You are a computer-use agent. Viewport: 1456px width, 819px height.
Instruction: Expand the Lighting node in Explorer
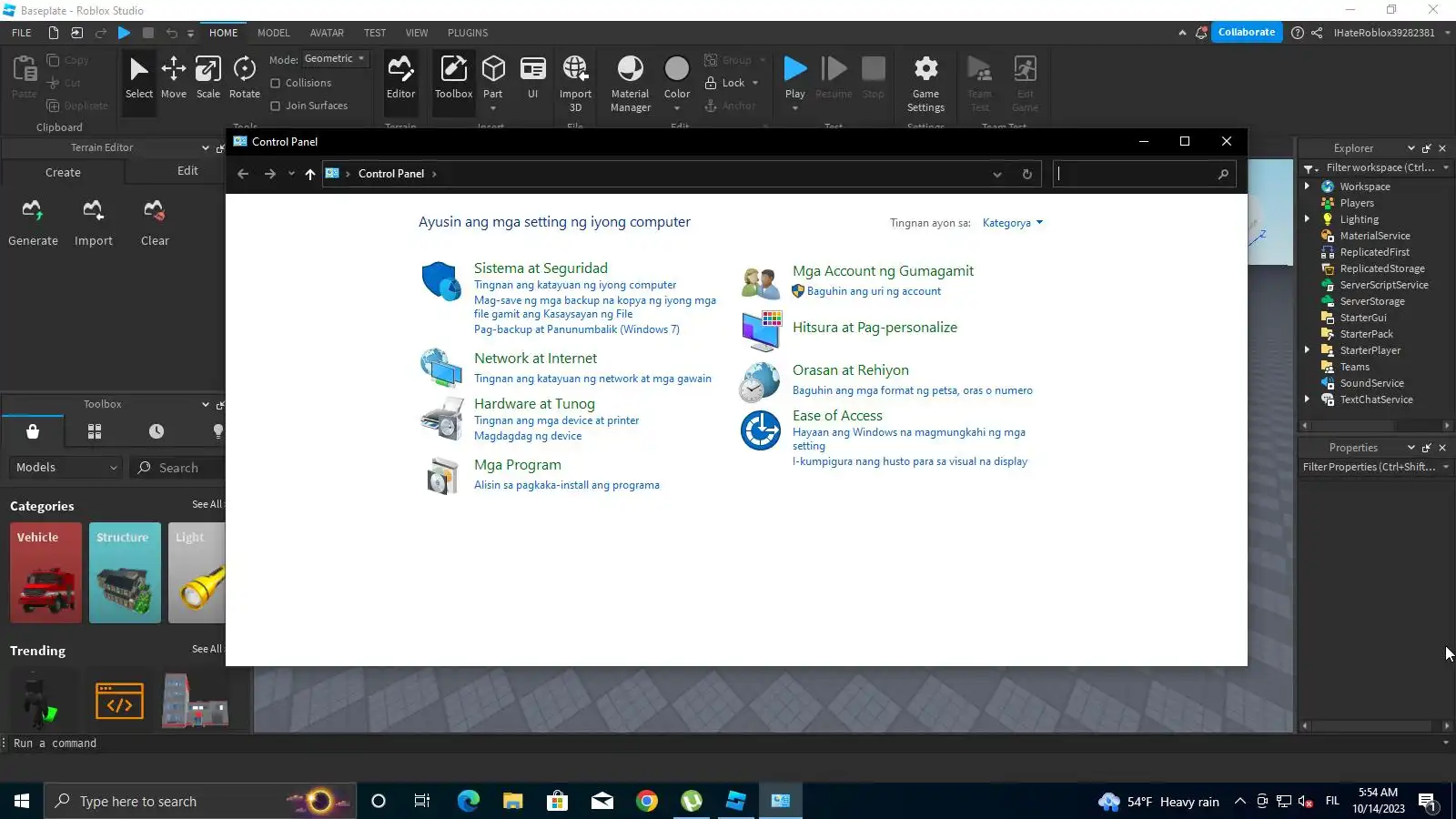coord(1308,219)
